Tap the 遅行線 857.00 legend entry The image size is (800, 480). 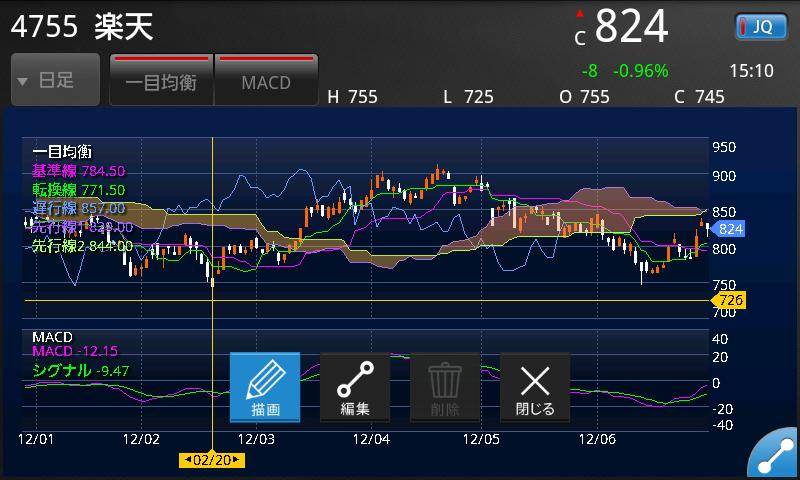click(x=79, y=208)
